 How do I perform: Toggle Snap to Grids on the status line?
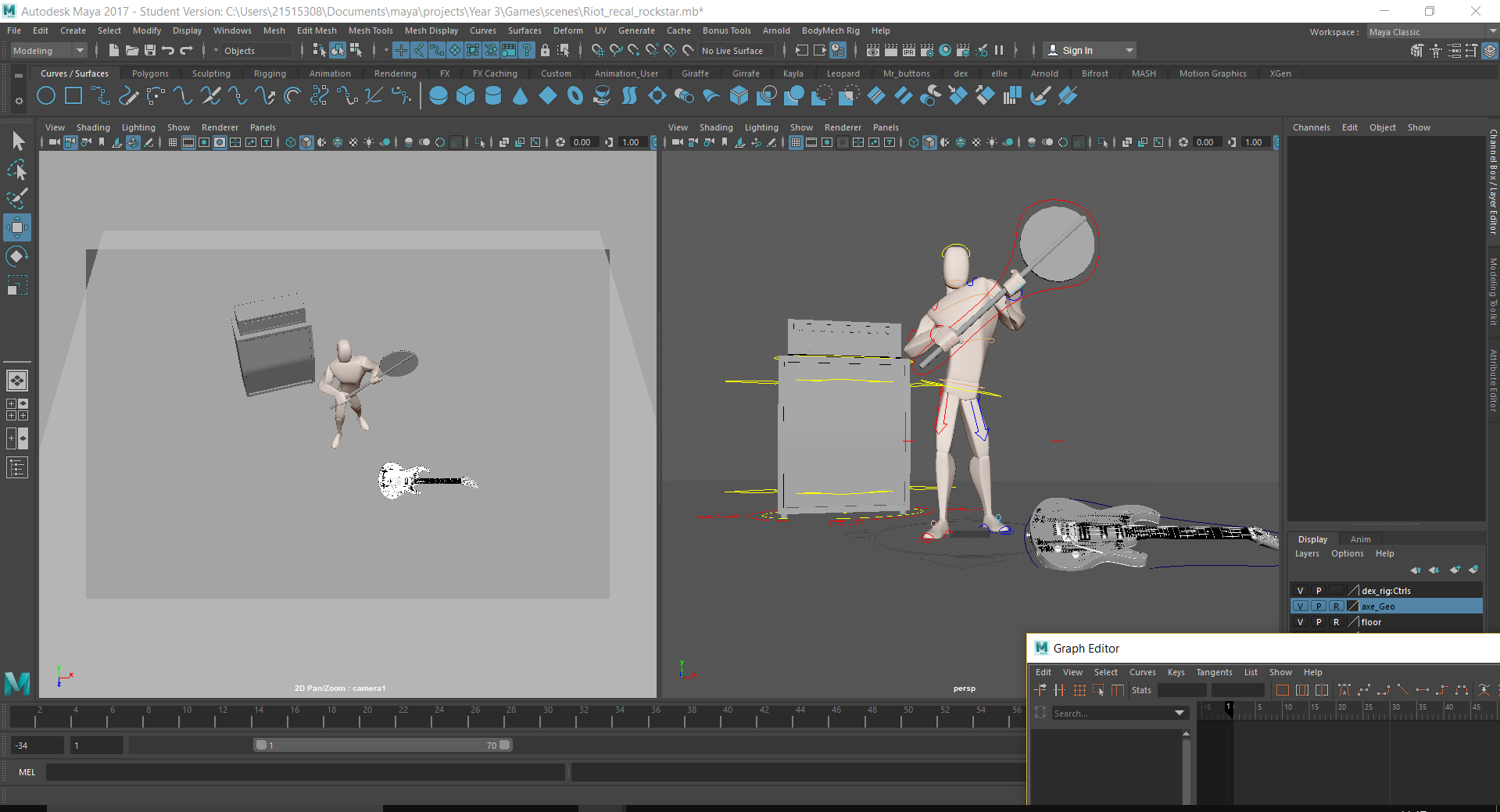click(598, 50)
